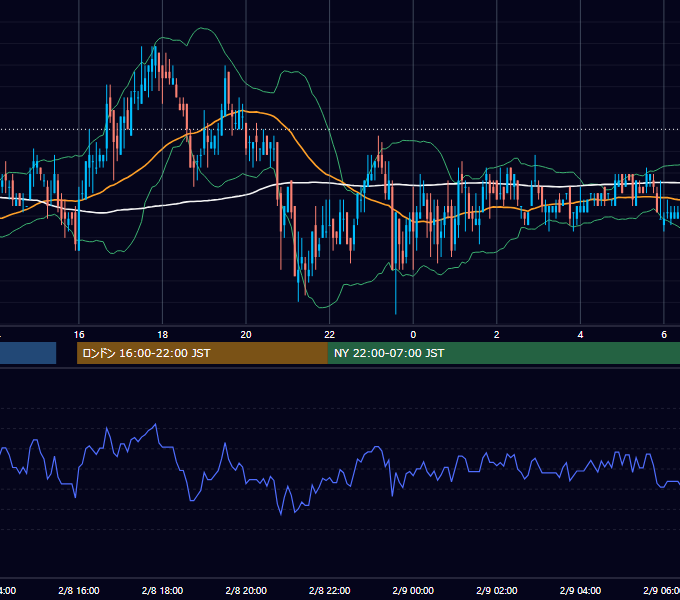
Task: Click the 20 hour label on upper axis
Action: coord(246,335)
